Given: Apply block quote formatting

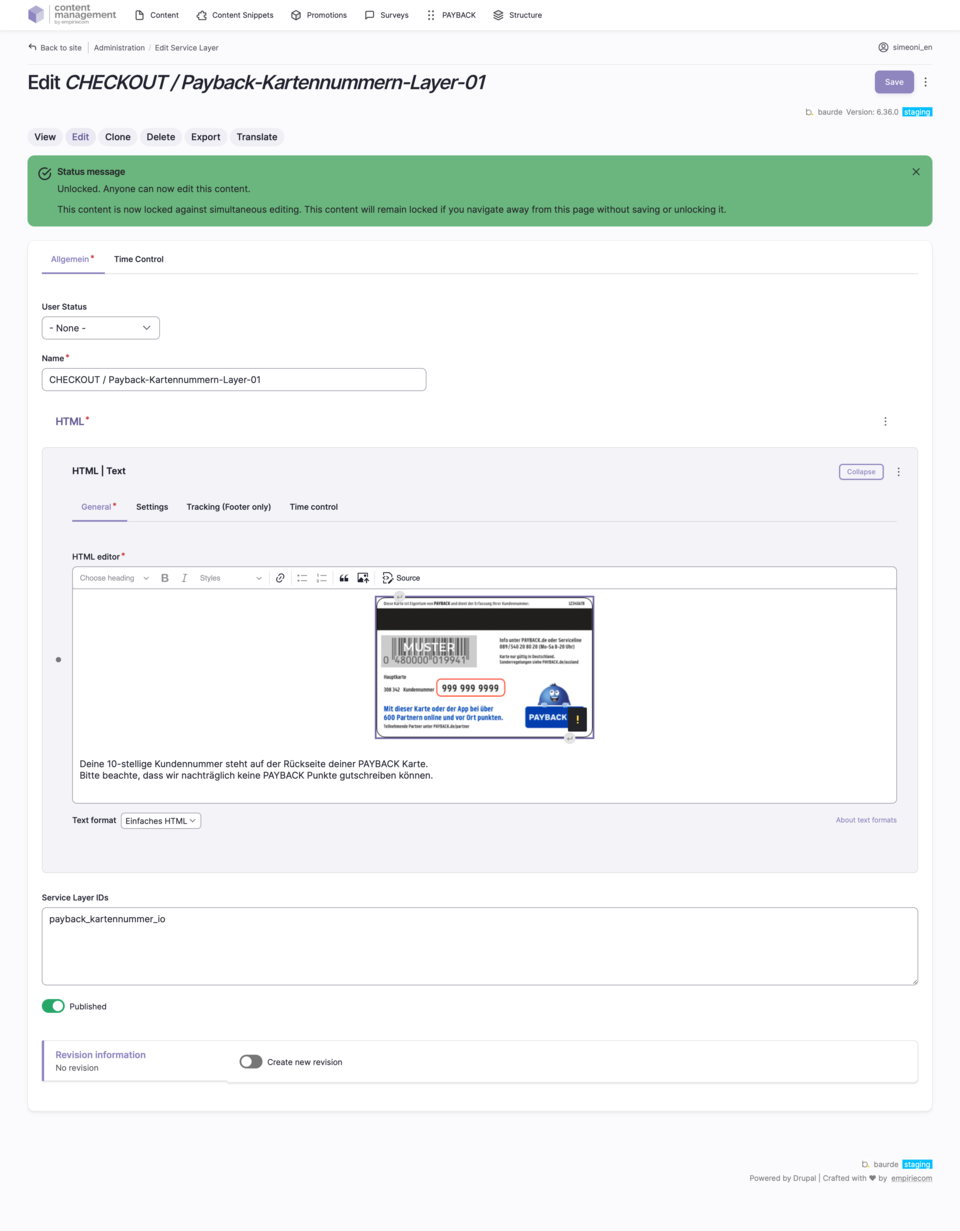Looking at the screenshot, I should 344,578.
